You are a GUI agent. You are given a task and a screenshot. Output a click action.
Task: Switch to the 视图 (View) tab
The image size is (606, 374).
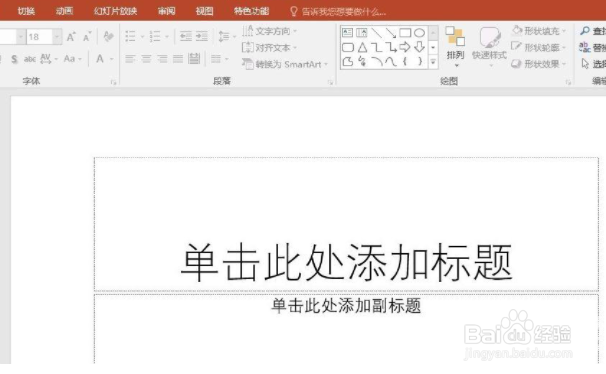204,11
